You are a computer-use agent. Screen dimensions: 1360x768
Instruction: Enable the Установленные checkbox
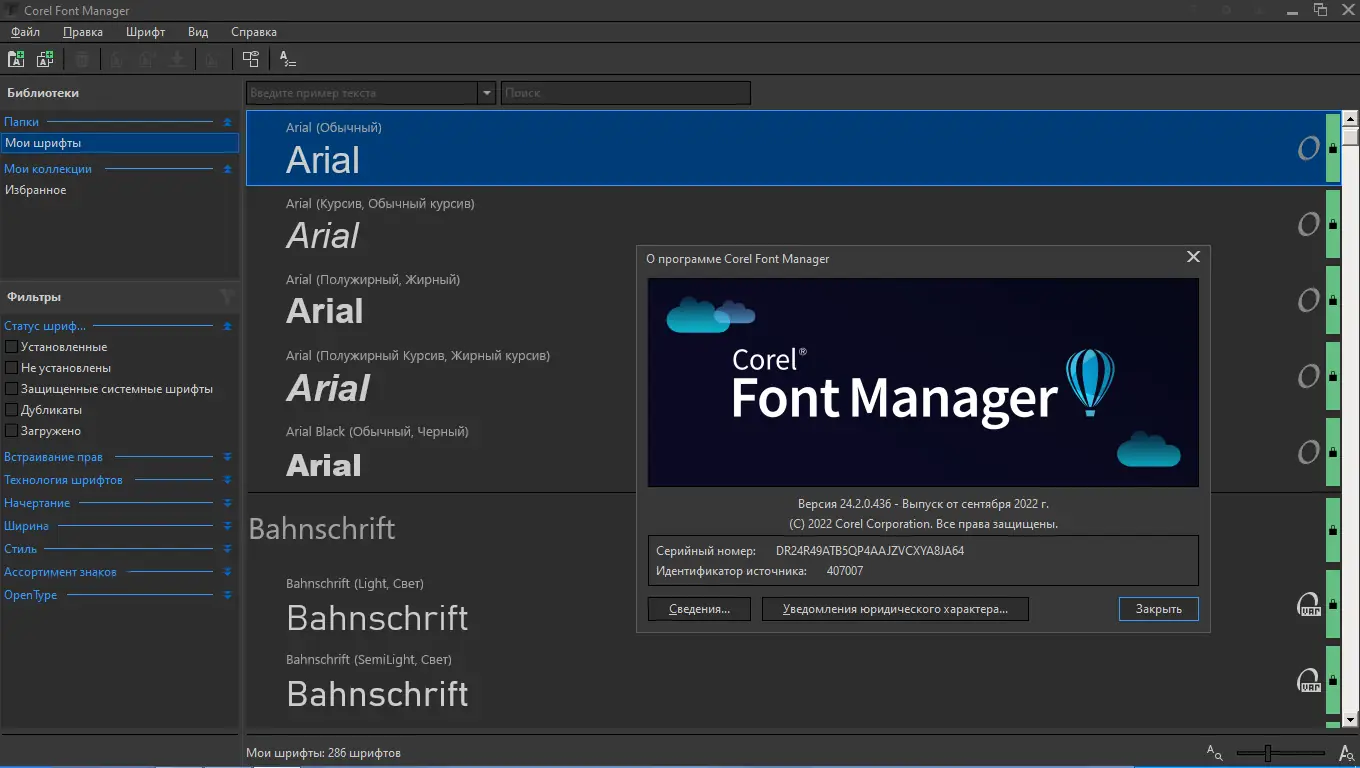pos(12,347)
